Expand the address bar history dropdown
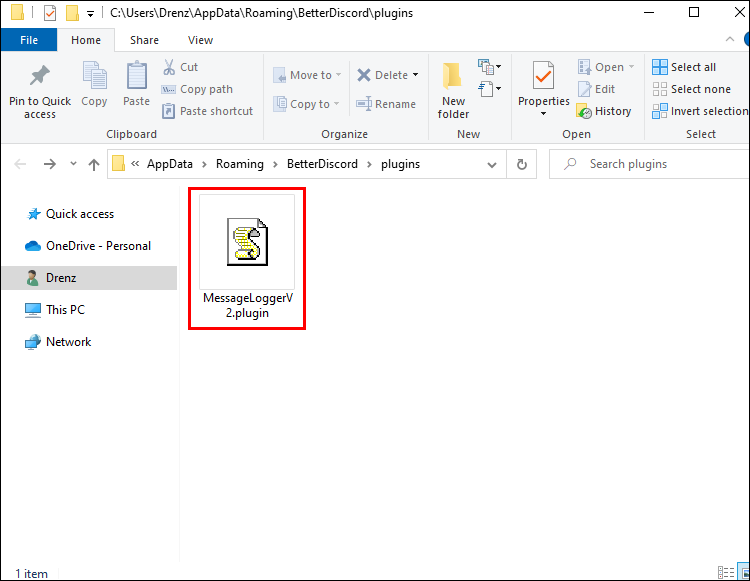 coord(492,164)
